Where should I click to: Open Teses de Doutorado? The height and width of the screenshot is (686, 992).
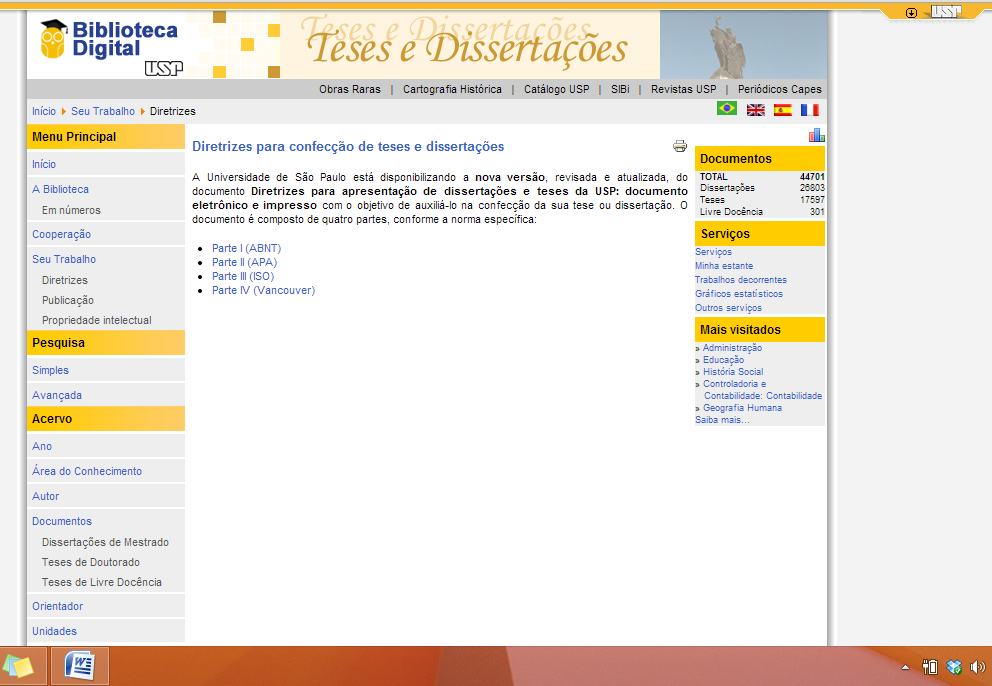pyautogui.click(x=90, y=562)
